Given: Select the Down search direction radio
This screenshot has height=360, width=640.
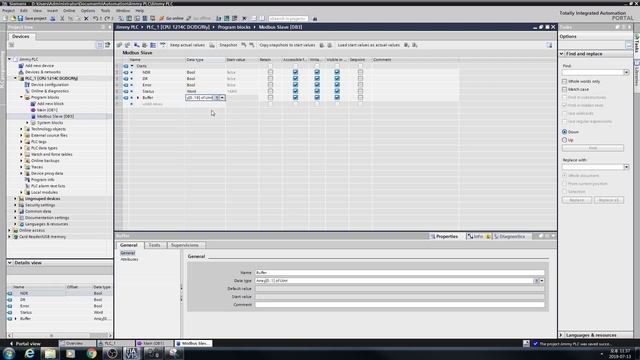Looking at the screenshot, I should tap(564, 132).
